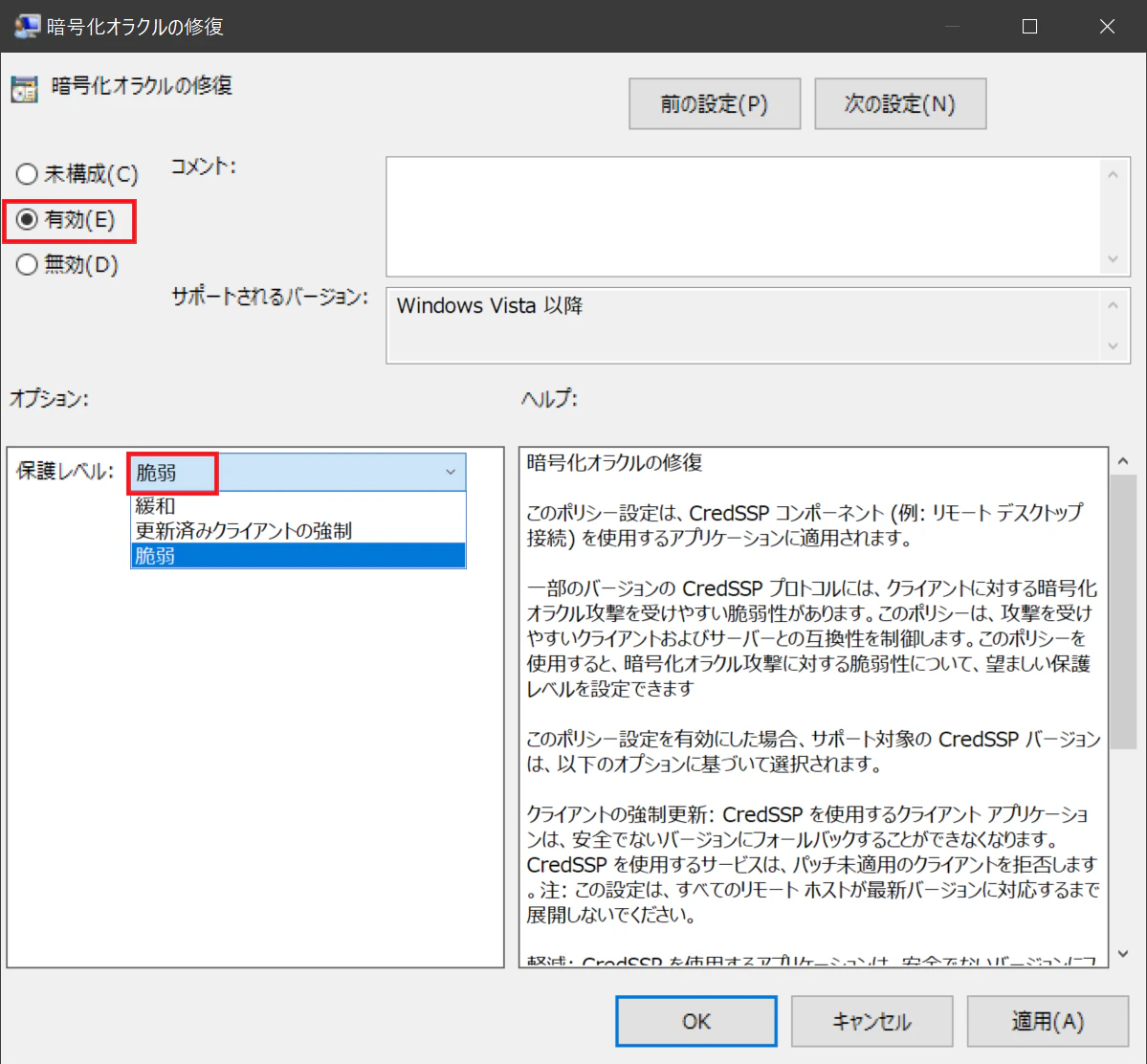This screenshot has width=1147, height=1064.
Task: Click the キャンセル button
Action: pos(871,1021)
